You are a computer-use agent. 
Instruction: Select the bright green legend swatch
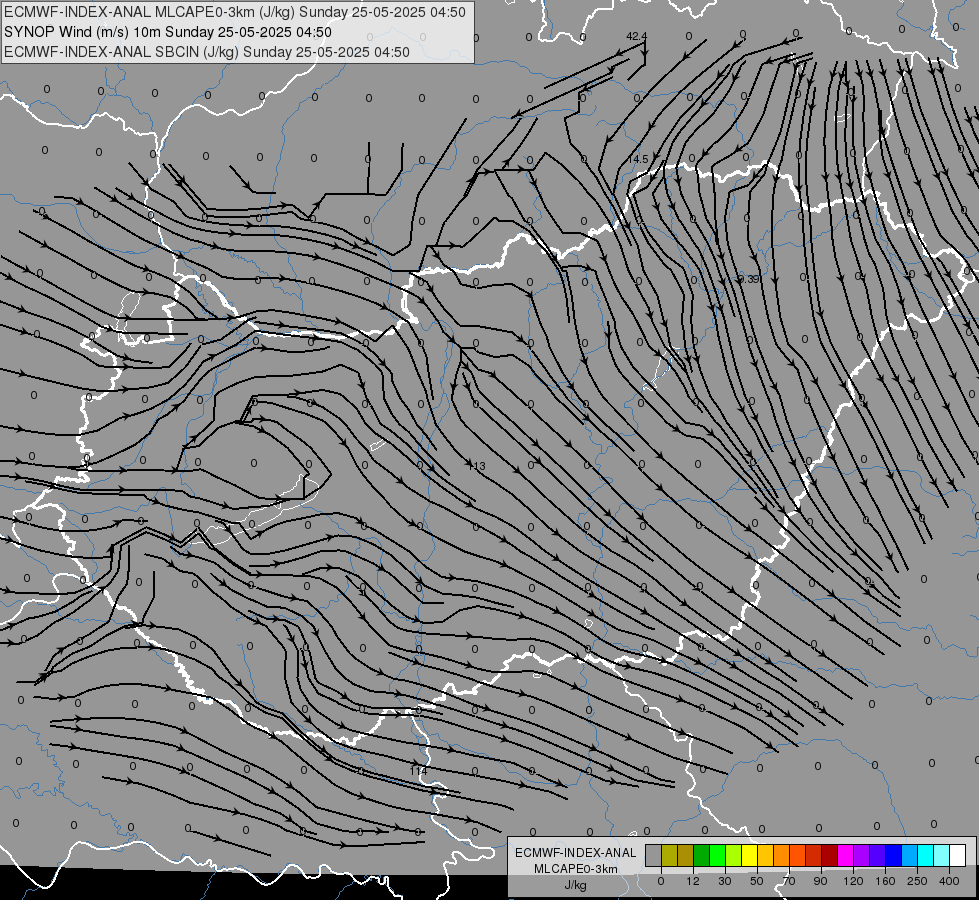[x=717, y=855]
